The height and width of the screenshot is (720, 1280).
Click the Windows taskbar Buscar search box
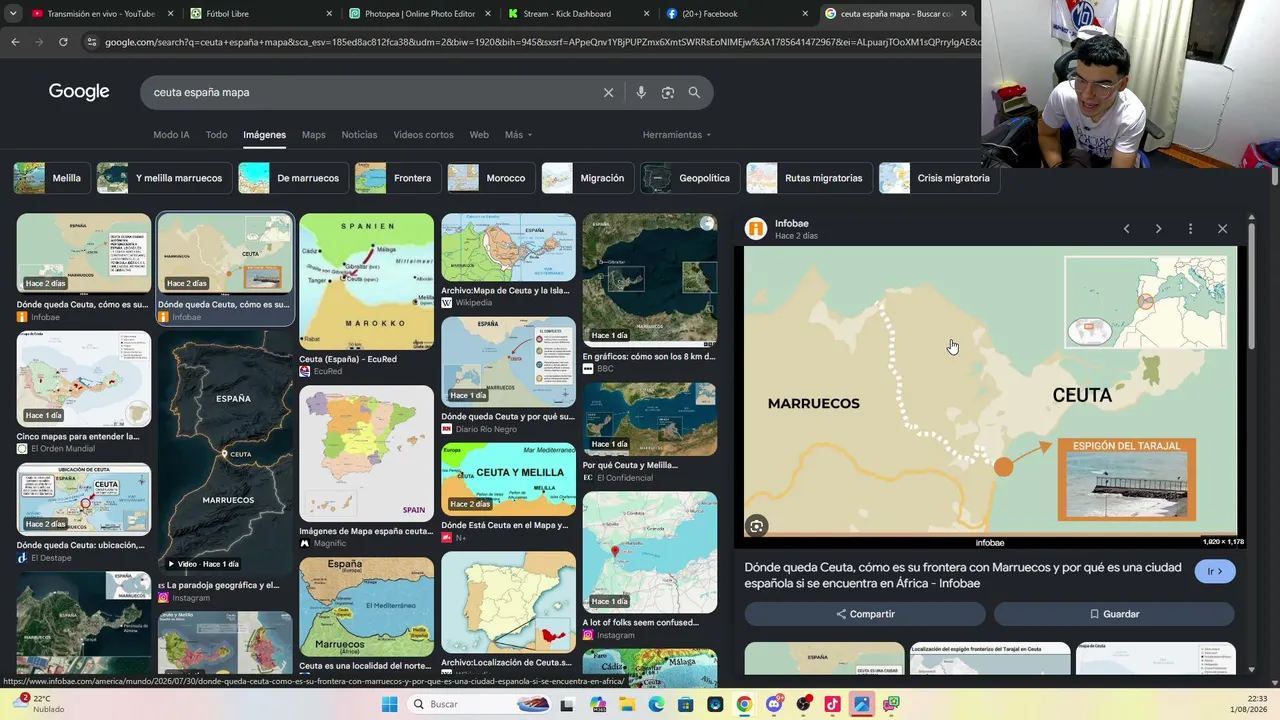[480, 704]
